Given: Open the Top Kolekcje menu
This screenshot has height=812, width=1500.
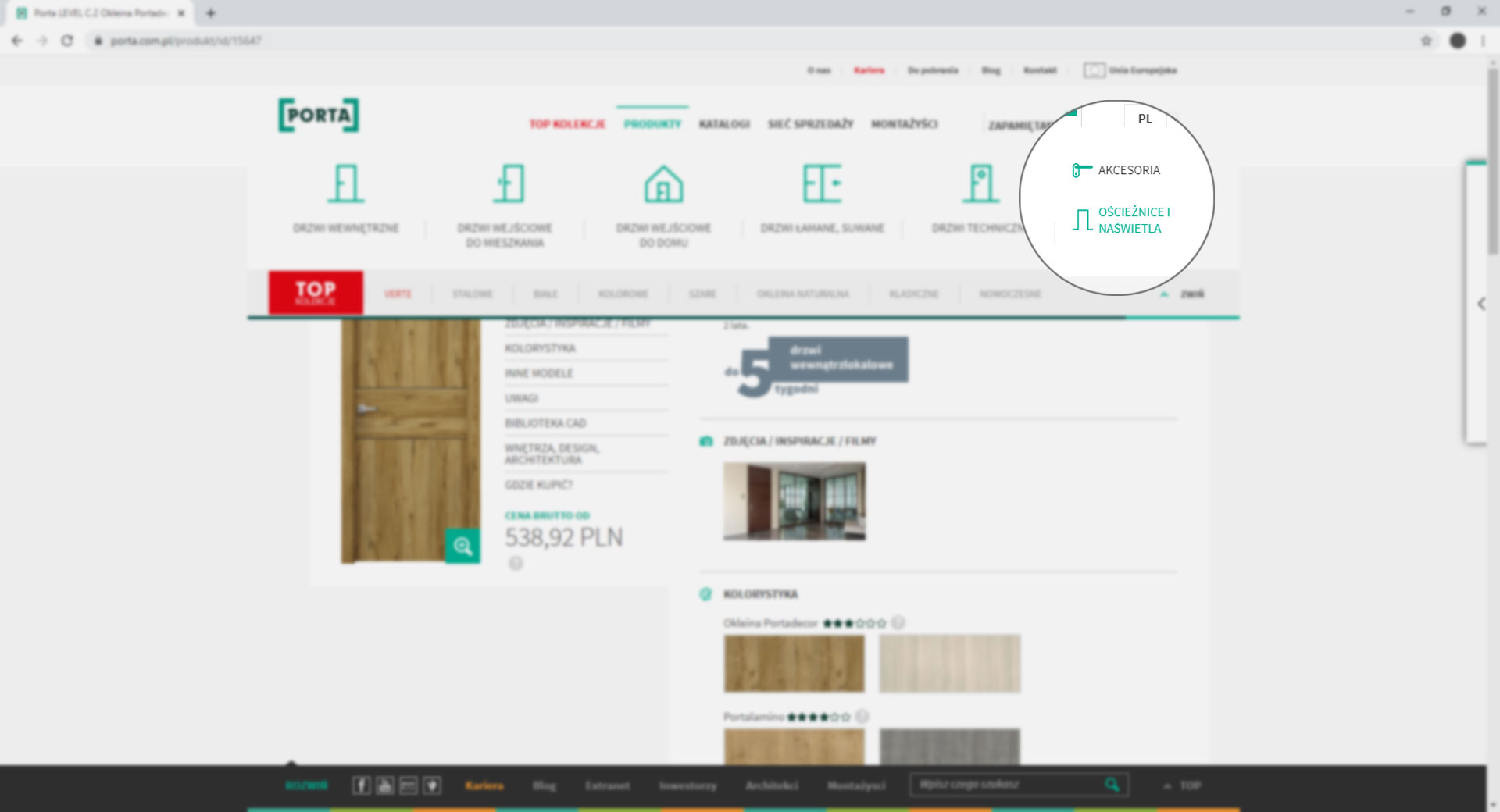Looking at the screenshot, I should pyautogui.click(x=567, y=124).
